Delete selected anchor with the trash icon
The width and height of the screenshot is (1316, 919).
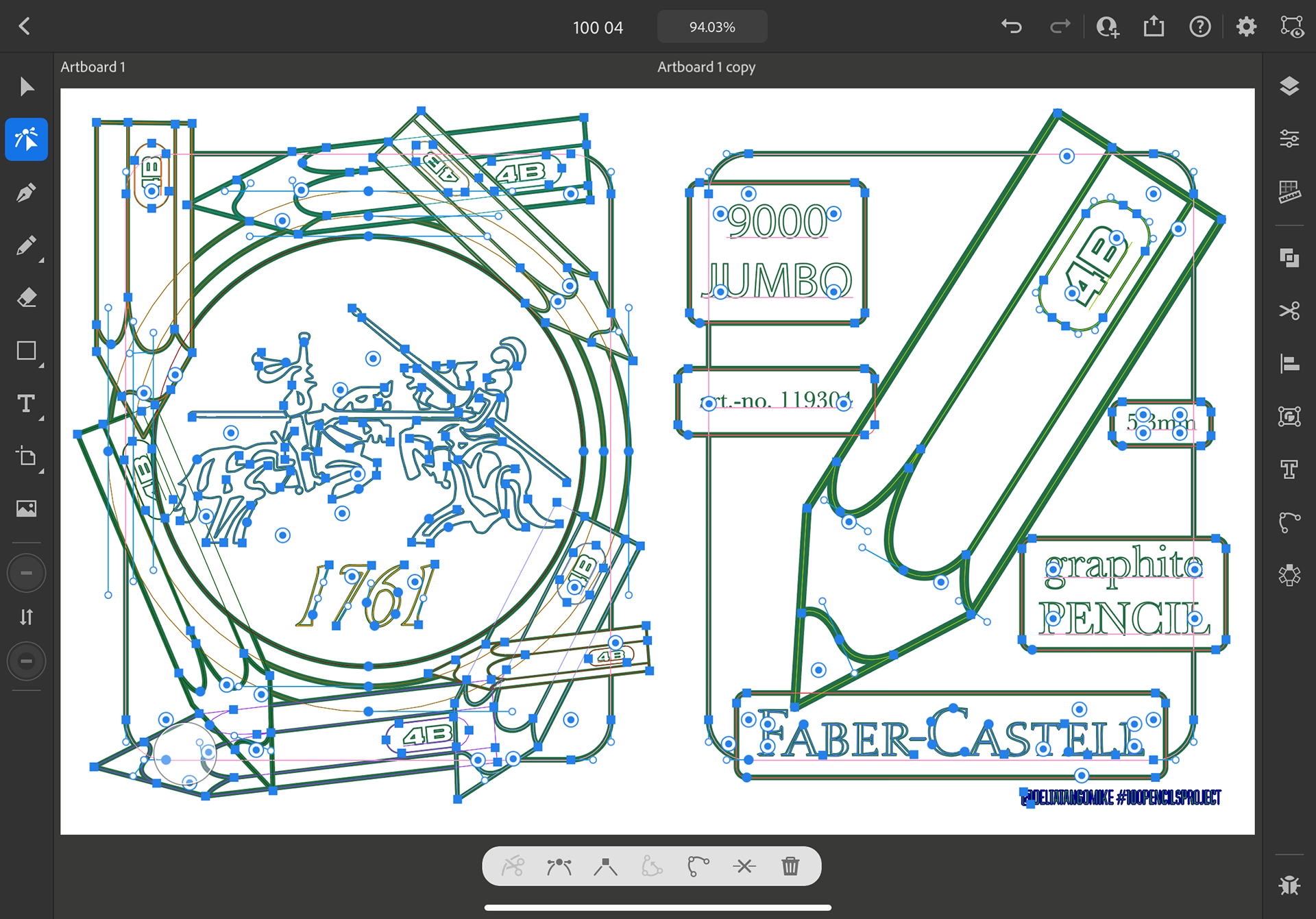click(790, 866)
